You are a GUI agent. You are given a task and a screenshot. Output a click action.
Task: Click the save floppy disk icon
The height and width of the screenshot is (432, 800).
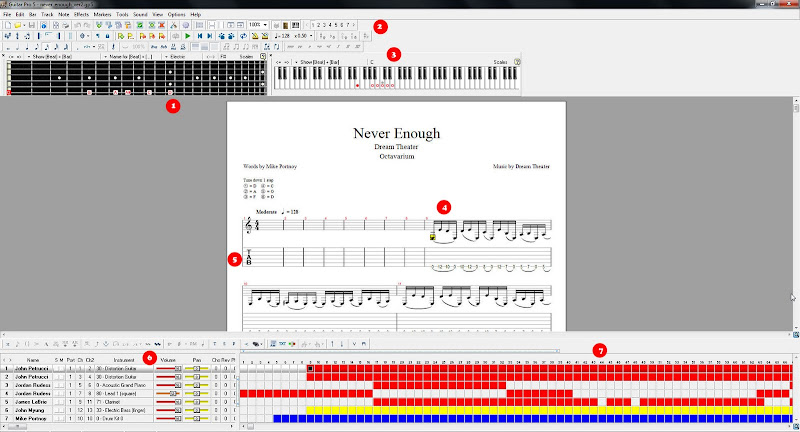coord(32,24)
